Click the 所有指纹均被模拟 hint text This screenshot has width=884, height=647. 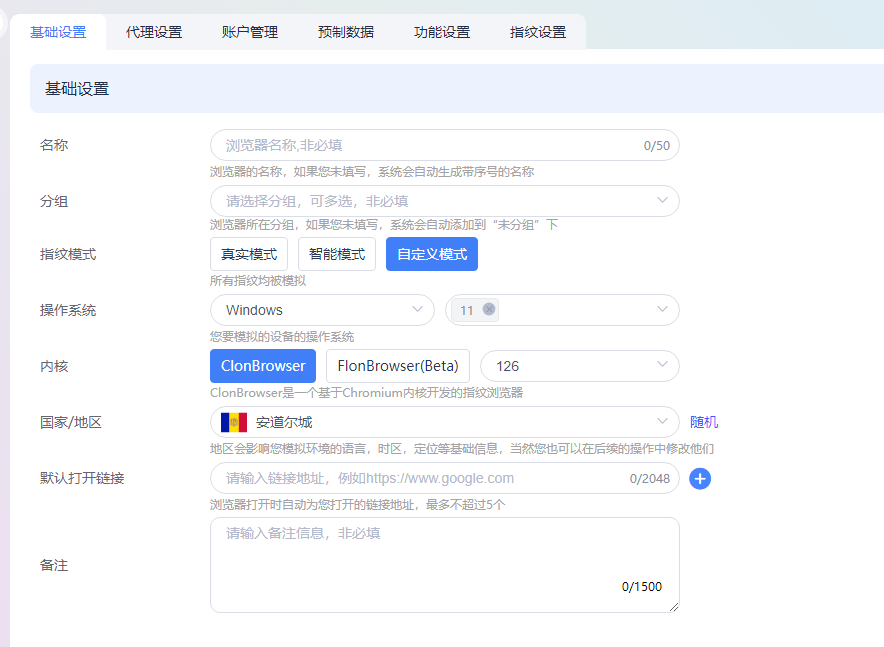click(x=258, y=281)
